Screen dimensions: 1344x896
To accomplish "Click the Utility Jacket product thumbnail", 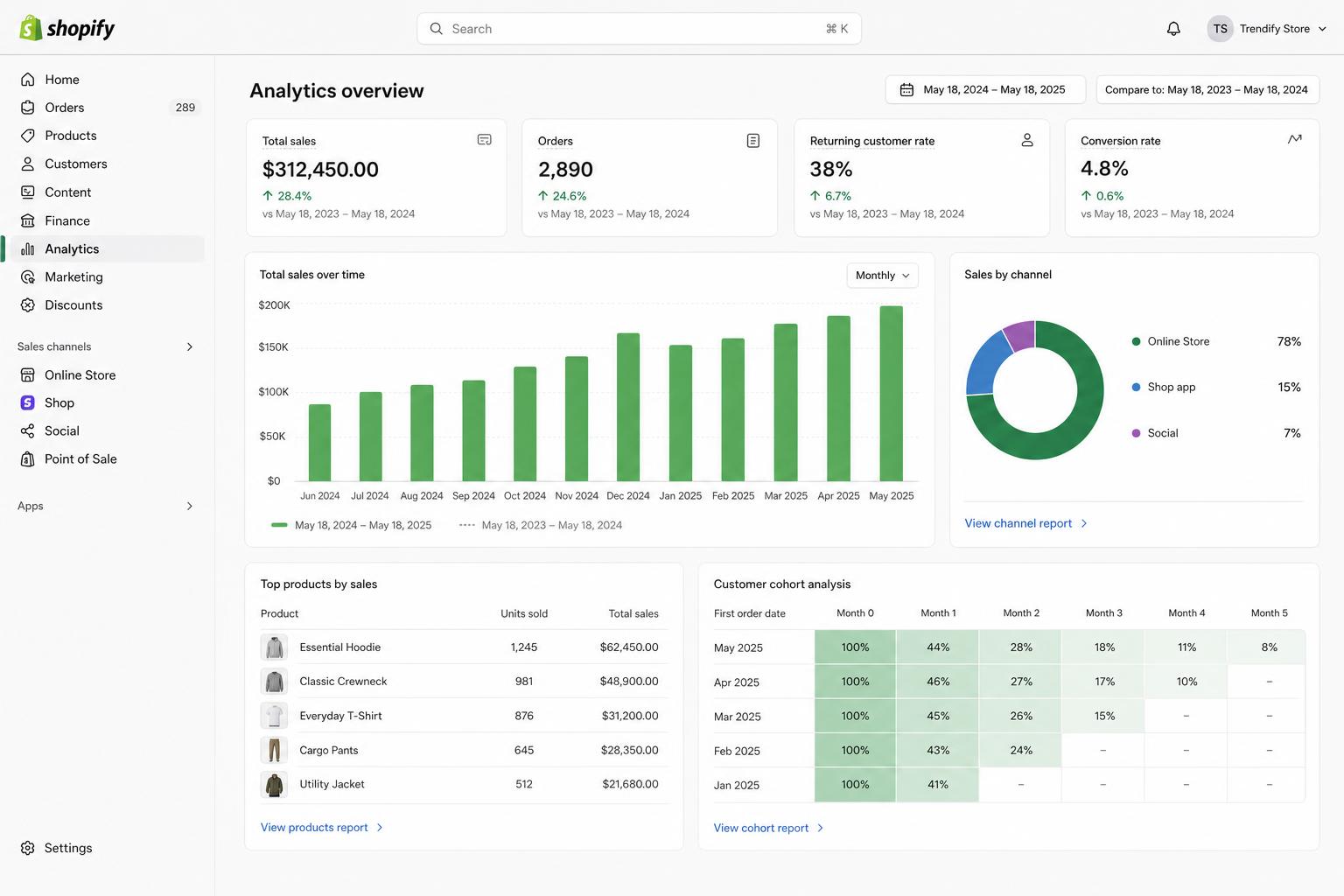I will 275,785.
